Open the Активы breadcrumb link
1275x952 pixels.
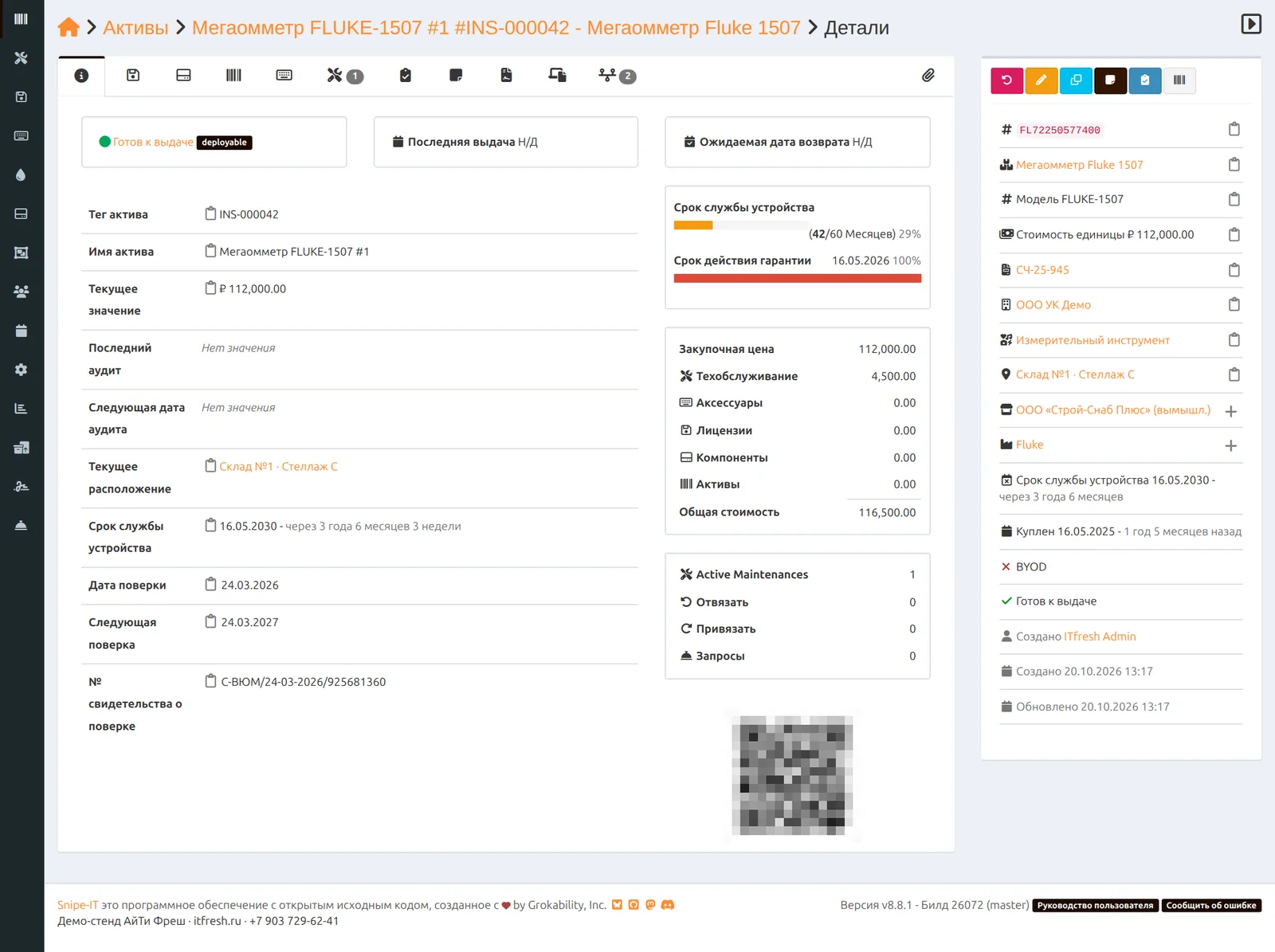coord(135,28)
